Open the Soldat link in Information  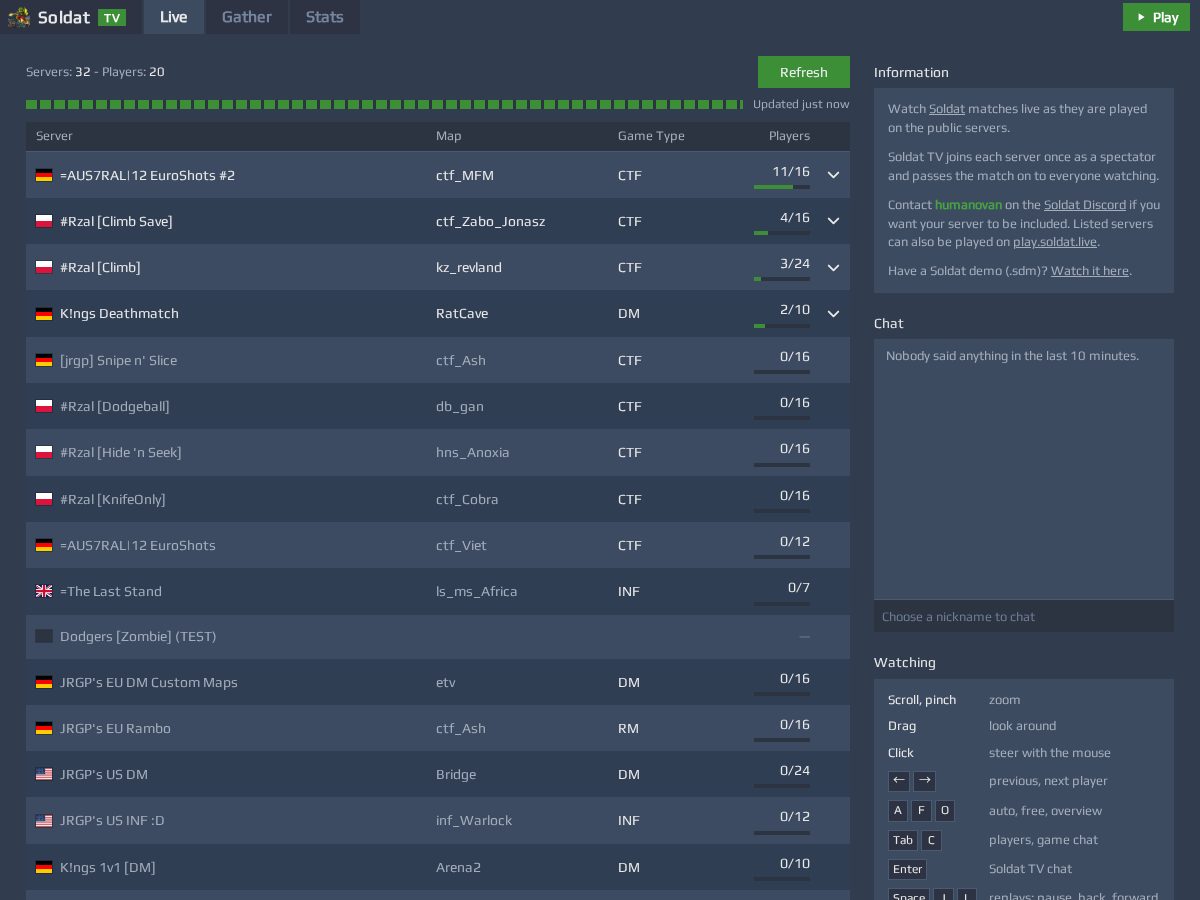(x=947, y=109)
